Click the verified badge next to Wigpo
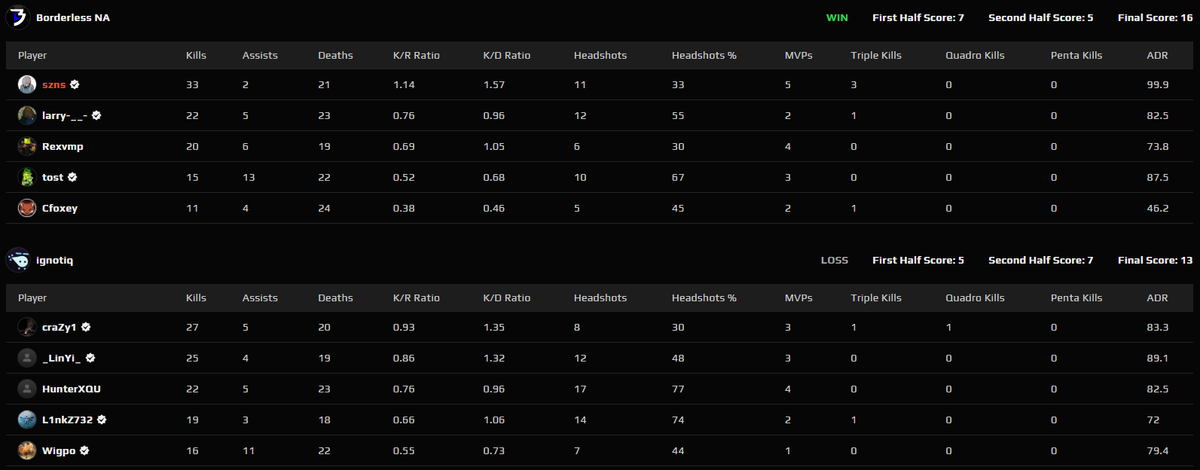1200x470 pixels. point(84,450)
